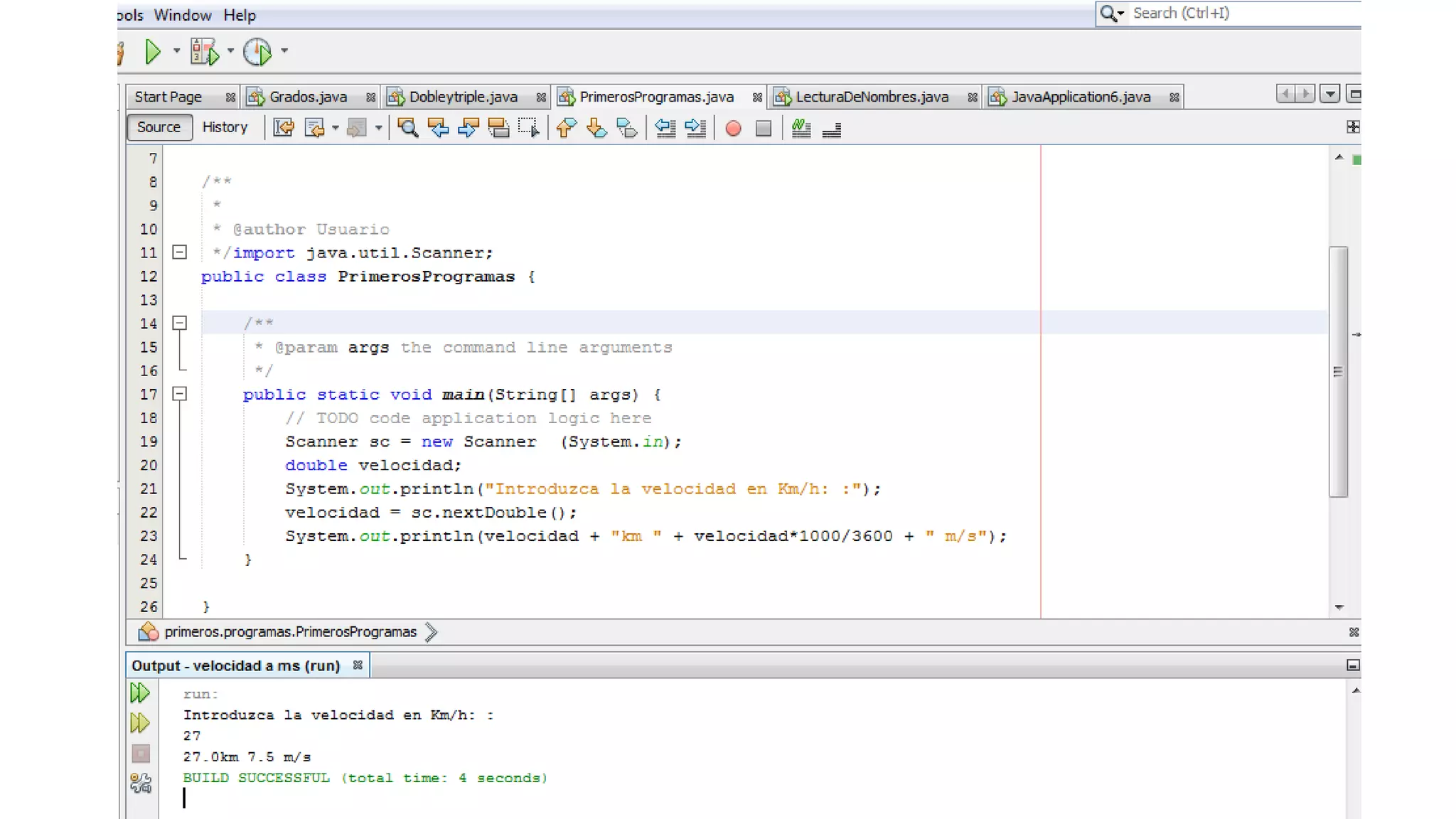The height and width of the screenshot is (819, 1456).
Task: Click the Back navigation icon
Action: pos(314,128)
